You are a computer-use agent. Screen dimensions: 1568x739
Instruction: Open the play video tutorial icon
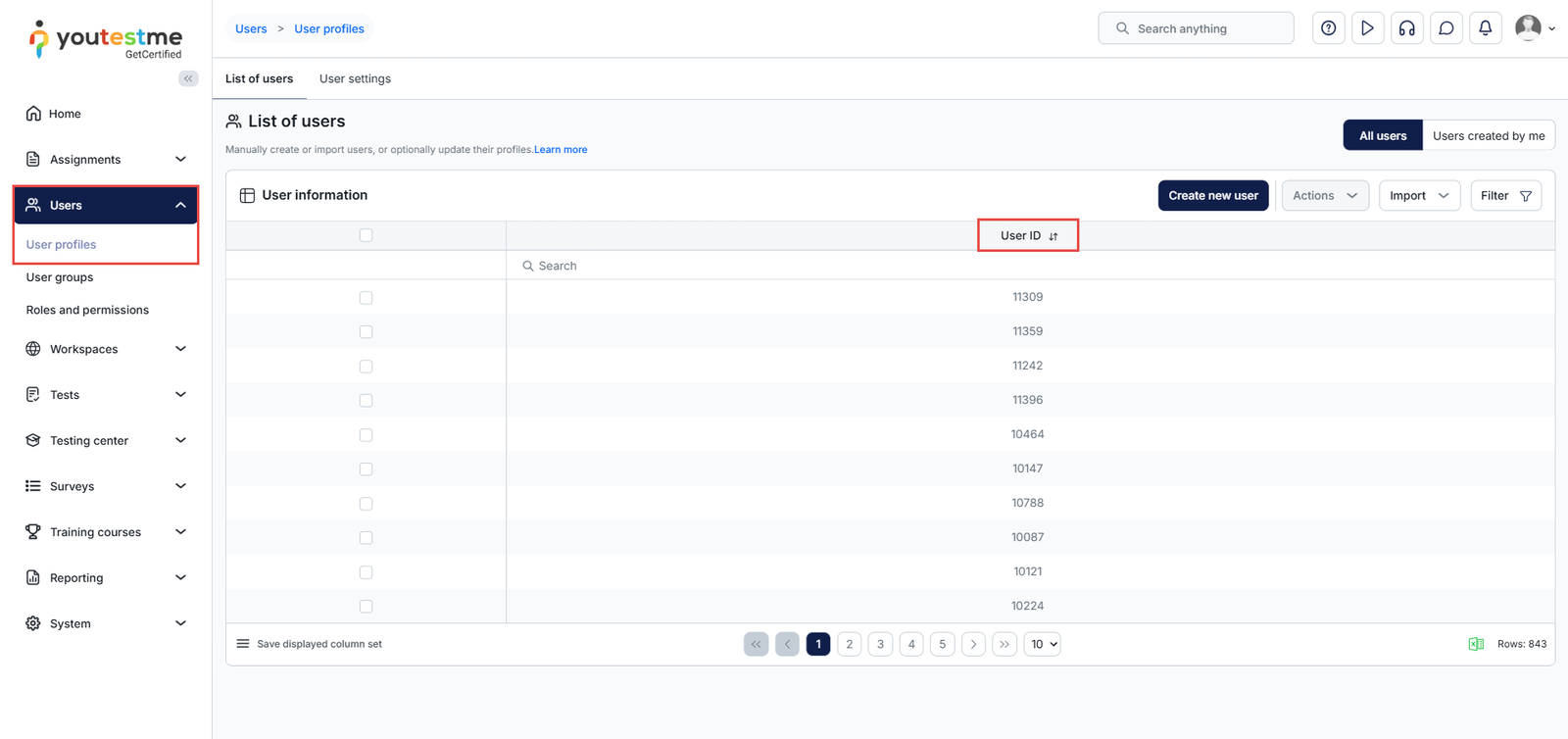tap(1367, 28)
